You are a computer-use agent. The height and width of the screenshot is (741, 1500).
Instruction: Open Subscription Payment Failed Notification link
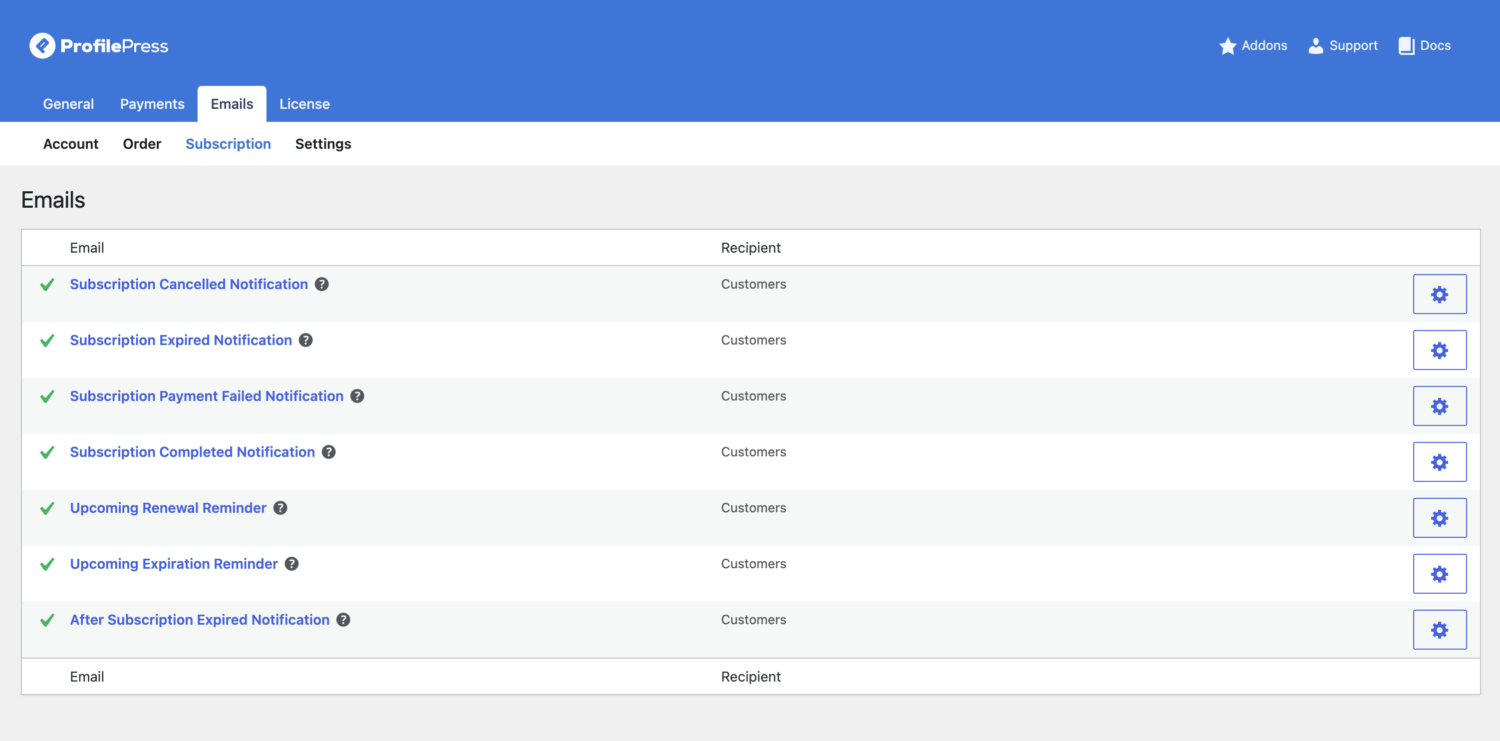coord(207,396)
